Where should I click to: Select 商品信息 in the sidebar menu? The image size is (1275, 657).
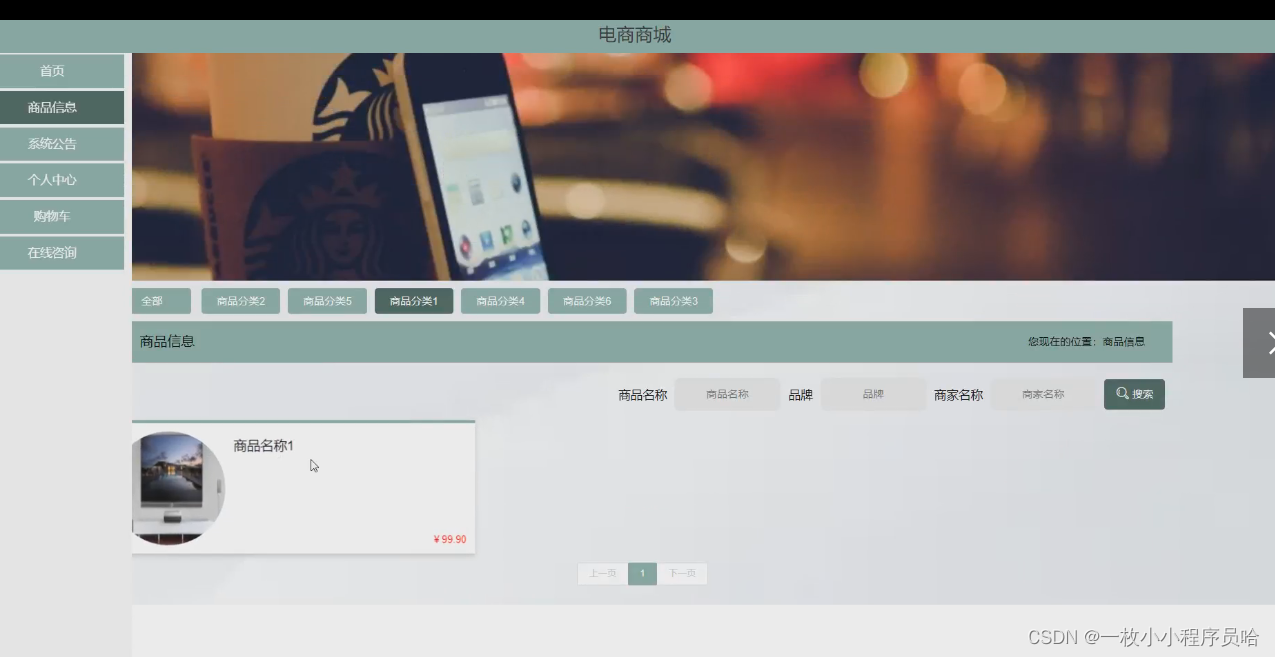click(x=62, y=107)
